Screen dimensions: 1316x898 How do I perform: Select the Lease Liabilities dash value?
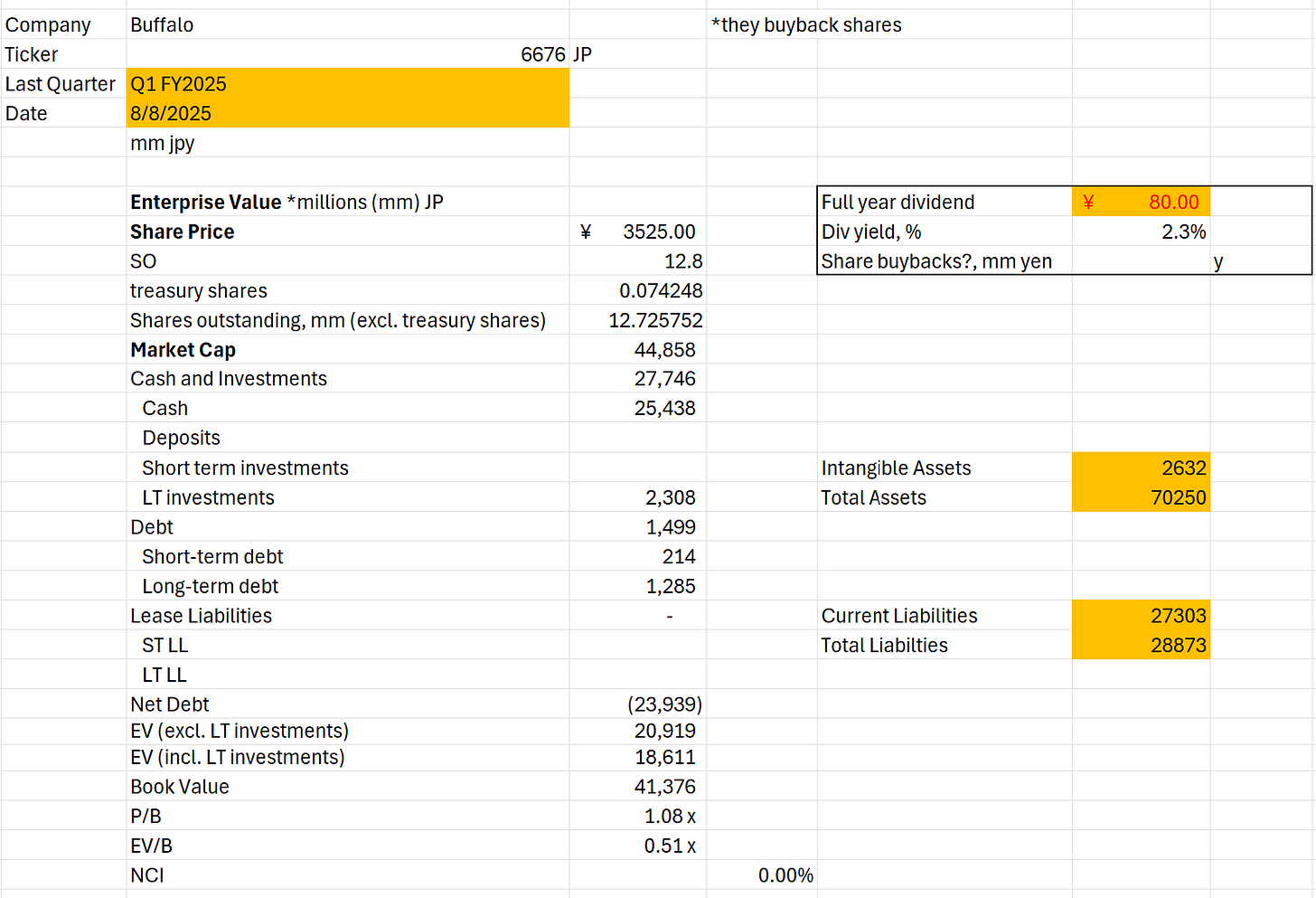670,616
